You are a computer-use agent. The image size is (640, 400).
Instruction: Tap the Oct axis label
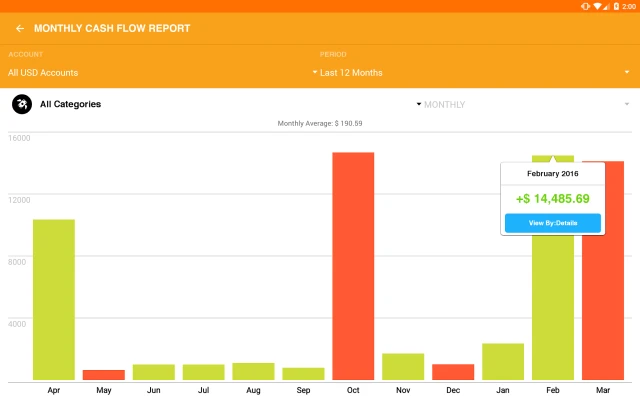click(x=353, y=390)
